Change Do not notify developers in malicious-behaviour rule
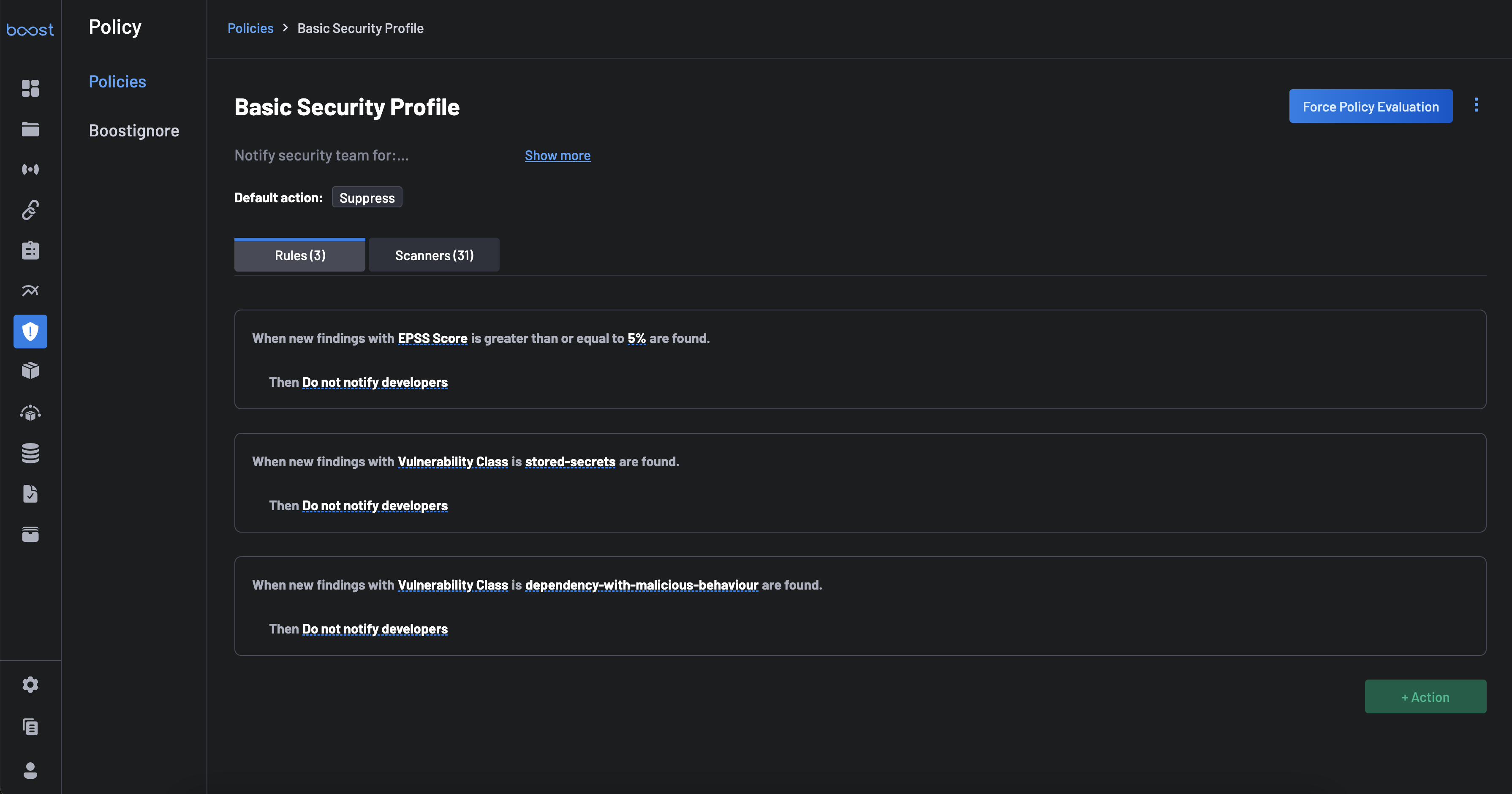1512x794 pixels. (x=375, y=629)
